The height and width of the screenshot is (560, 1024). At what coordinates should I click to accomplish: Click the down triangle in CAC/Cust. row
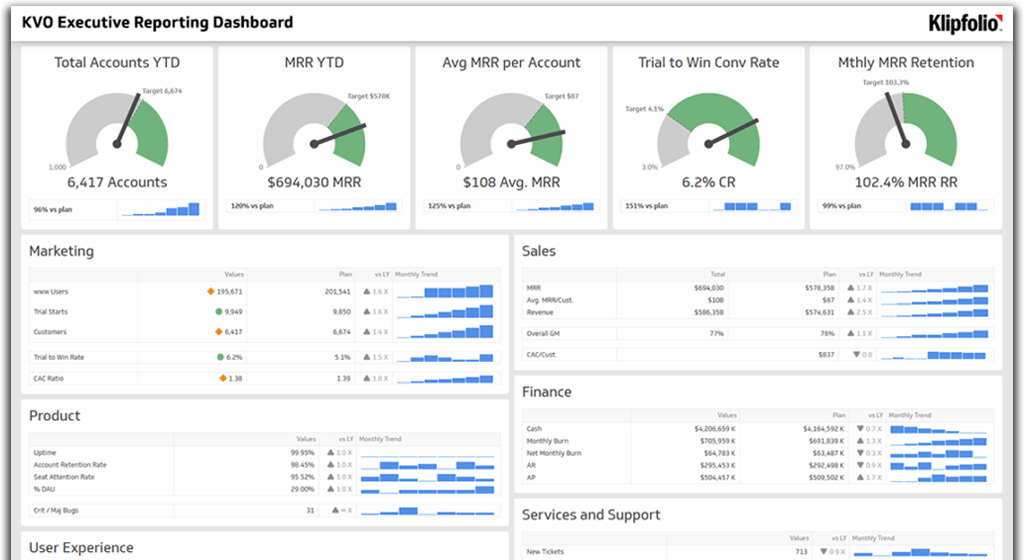[x=857, y=354]
